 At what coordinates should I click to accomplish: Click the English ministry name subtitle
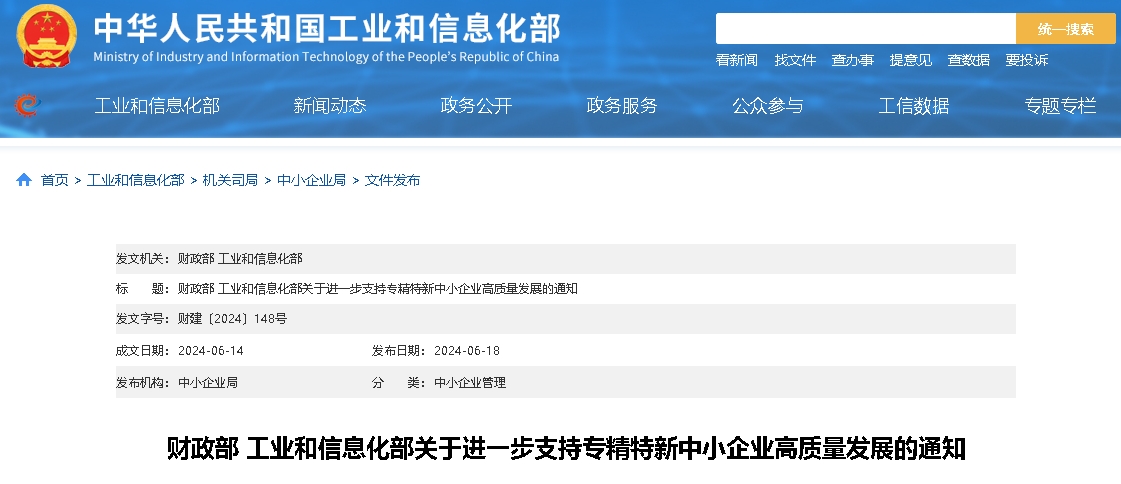click(326, 57)
